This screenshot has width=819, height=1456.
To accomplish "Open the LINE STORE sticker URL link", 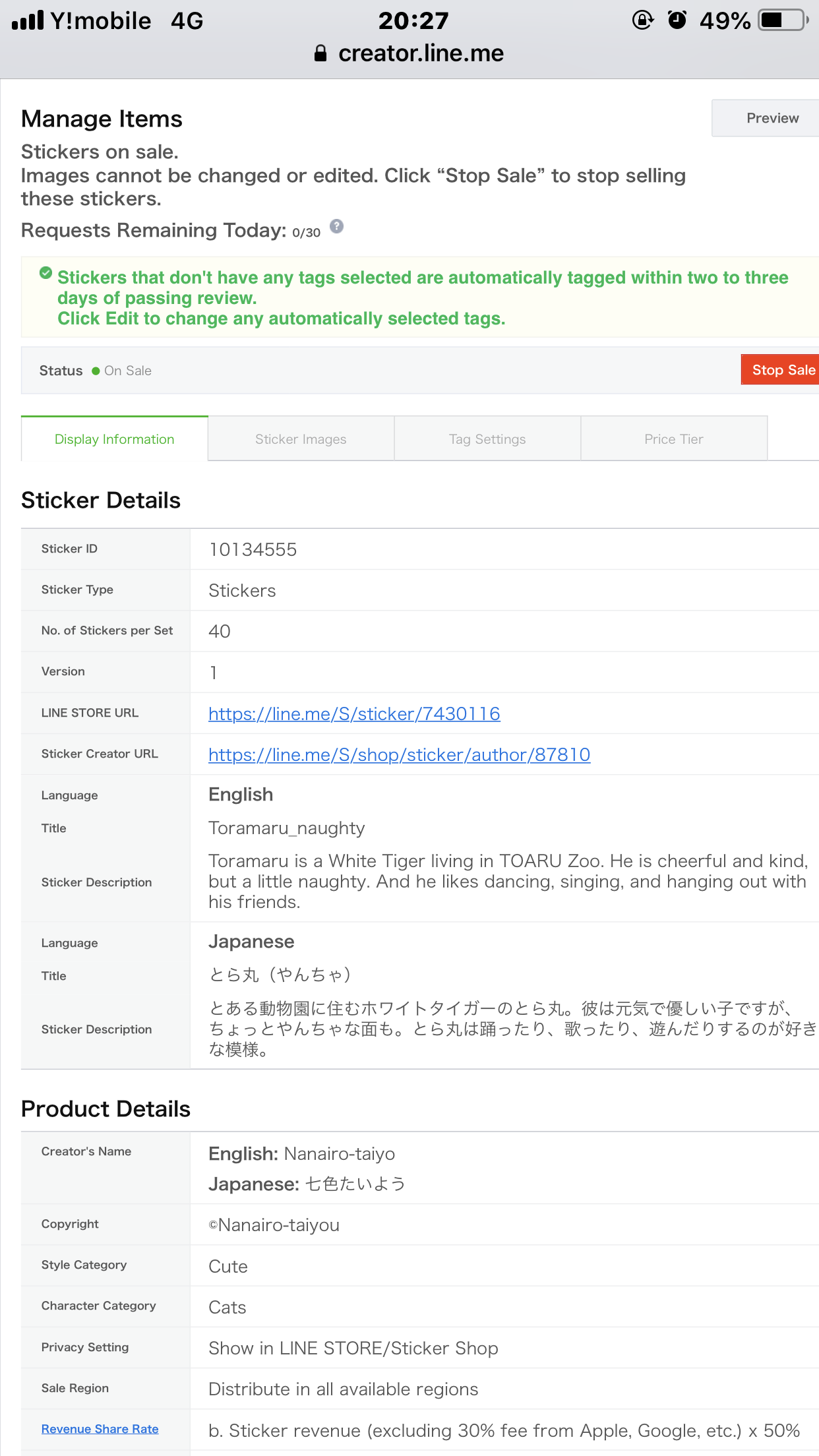I will point(354,714).
